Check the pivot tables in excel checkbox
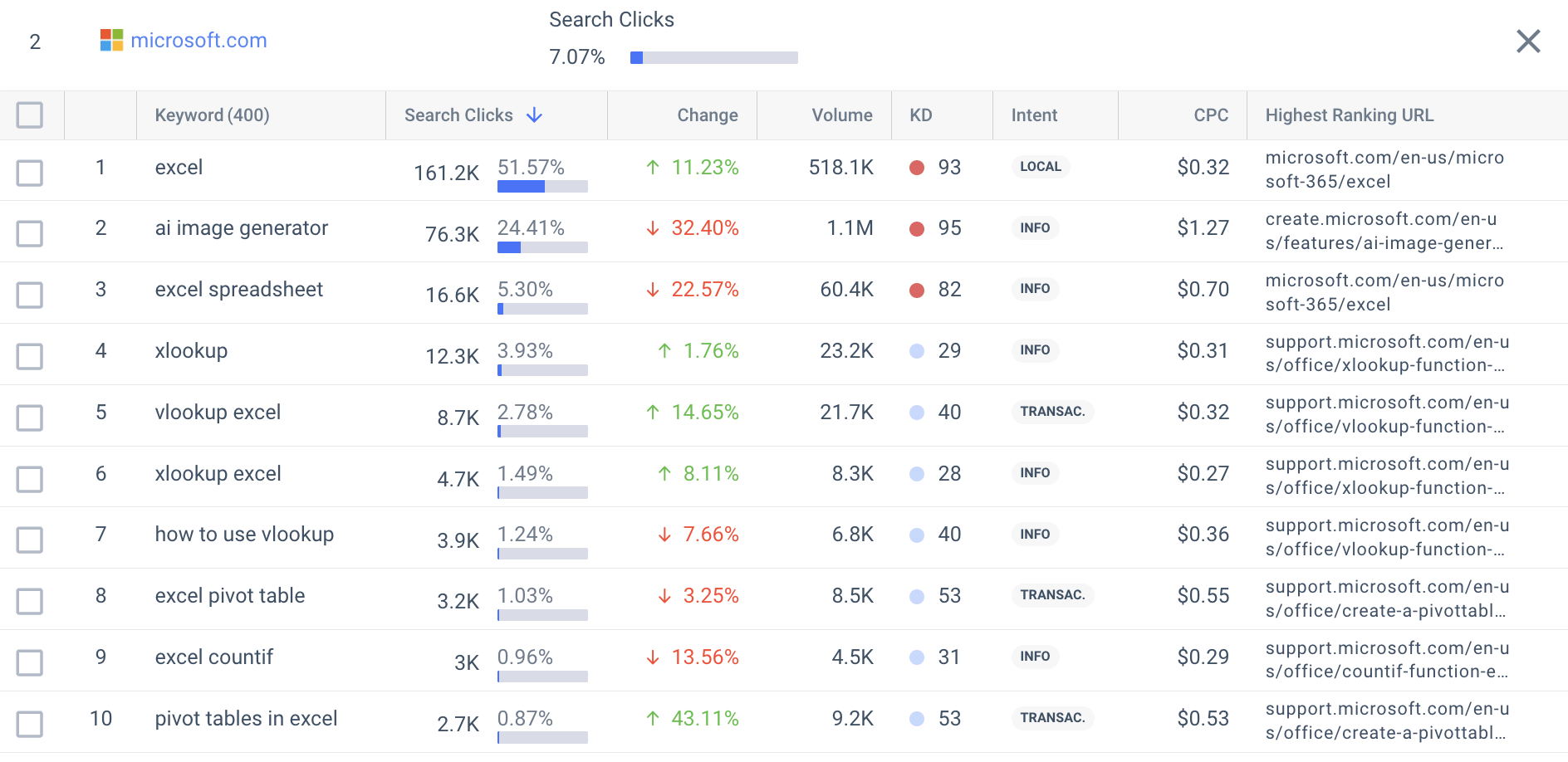Viewport: 1568px width, 762px height. [x=30, y=724]
